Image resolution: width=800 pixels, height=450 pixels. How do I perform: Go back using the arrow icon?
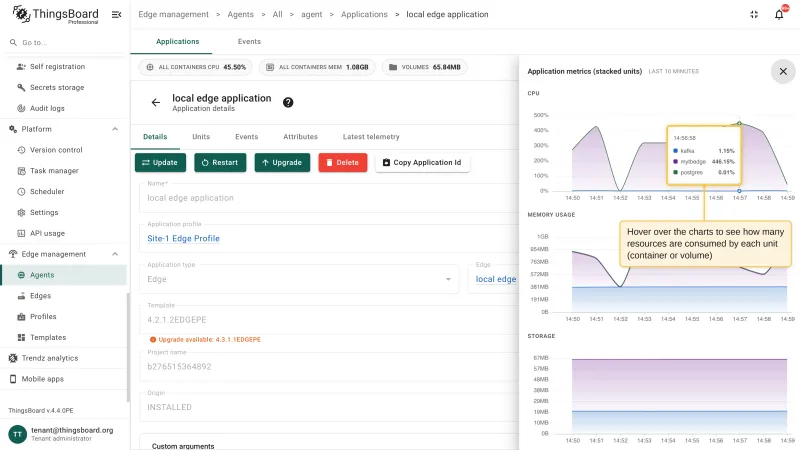(156, 103)
